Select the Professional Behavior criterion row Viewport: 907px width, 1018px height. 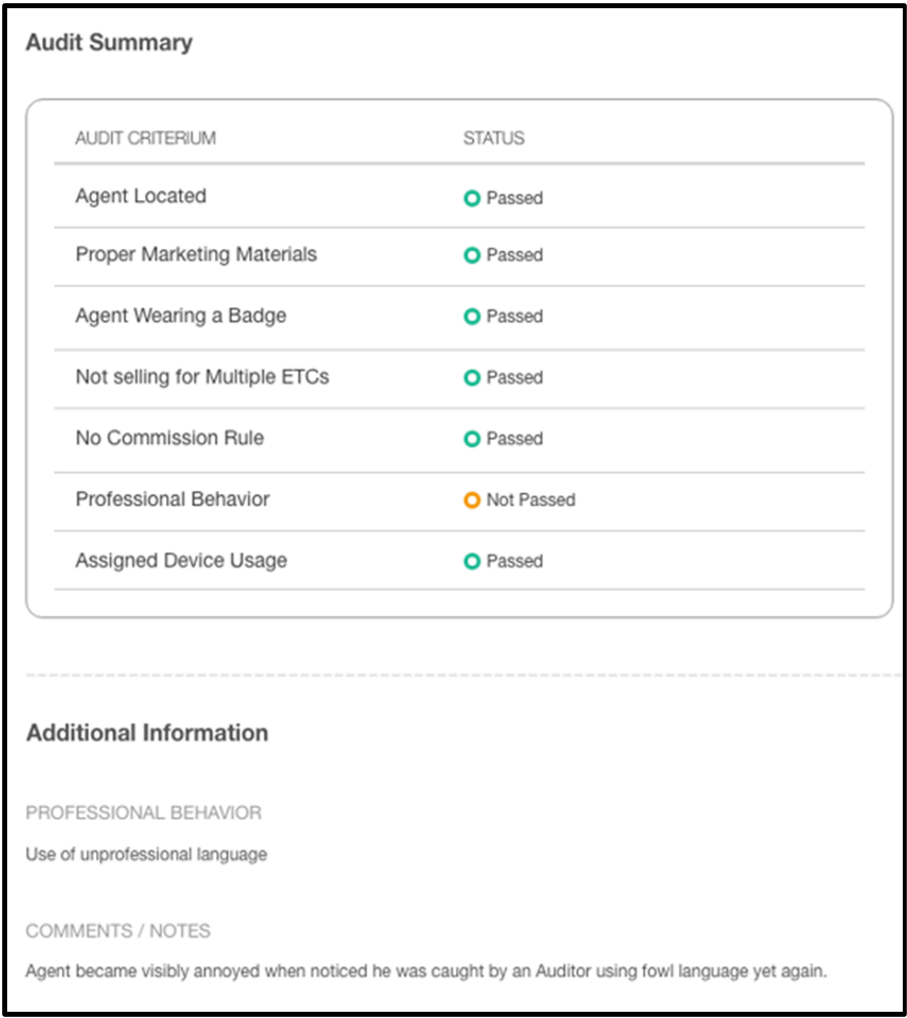[x=459, y=502]
